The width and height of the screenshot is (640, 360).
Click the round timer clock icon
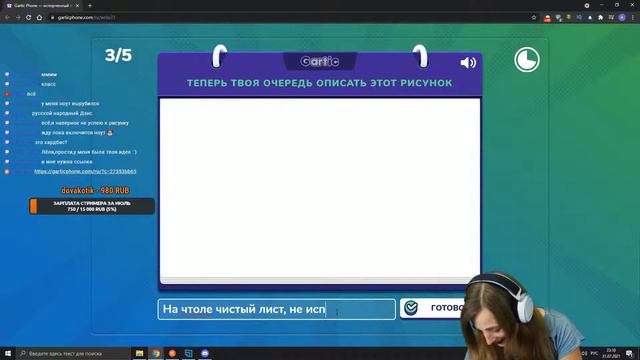point(527,60)
